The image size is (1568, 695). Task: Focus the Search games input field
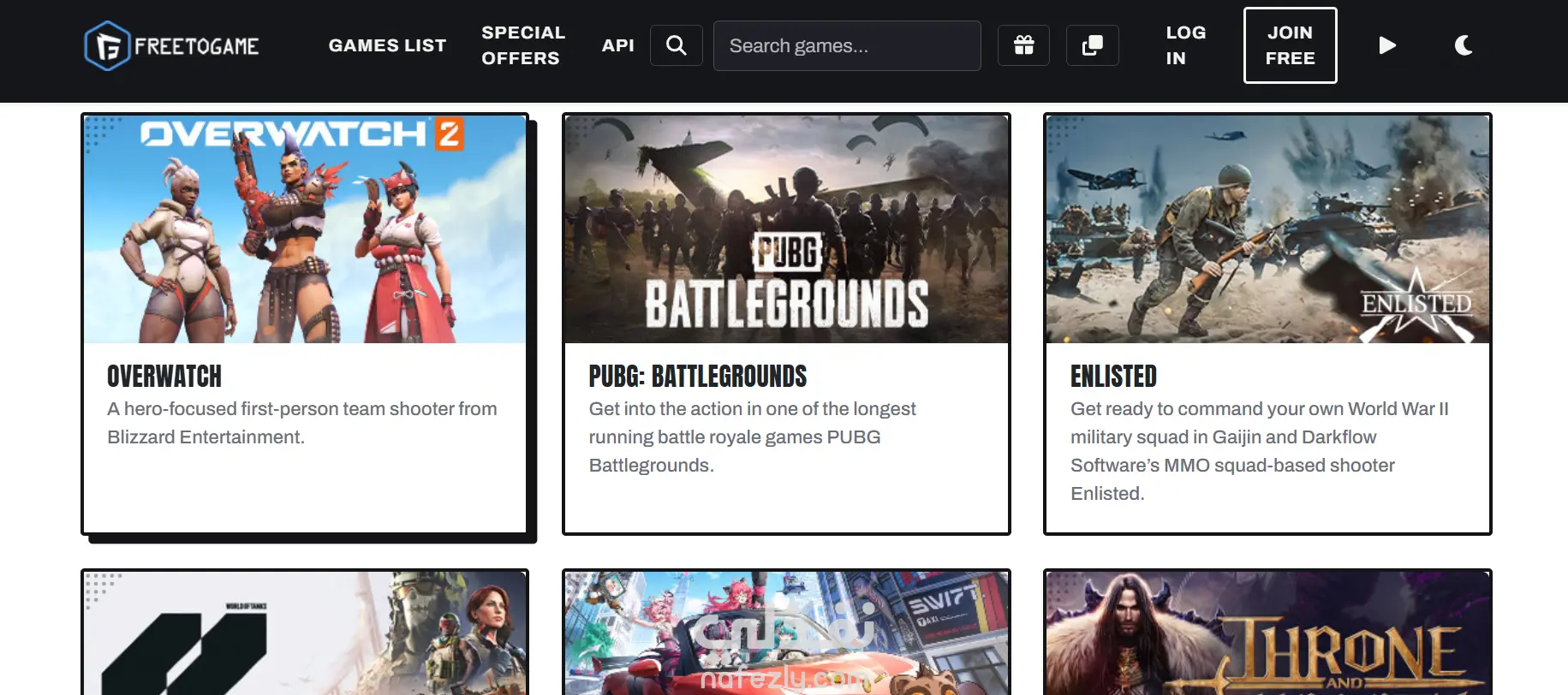pos(847,45)
